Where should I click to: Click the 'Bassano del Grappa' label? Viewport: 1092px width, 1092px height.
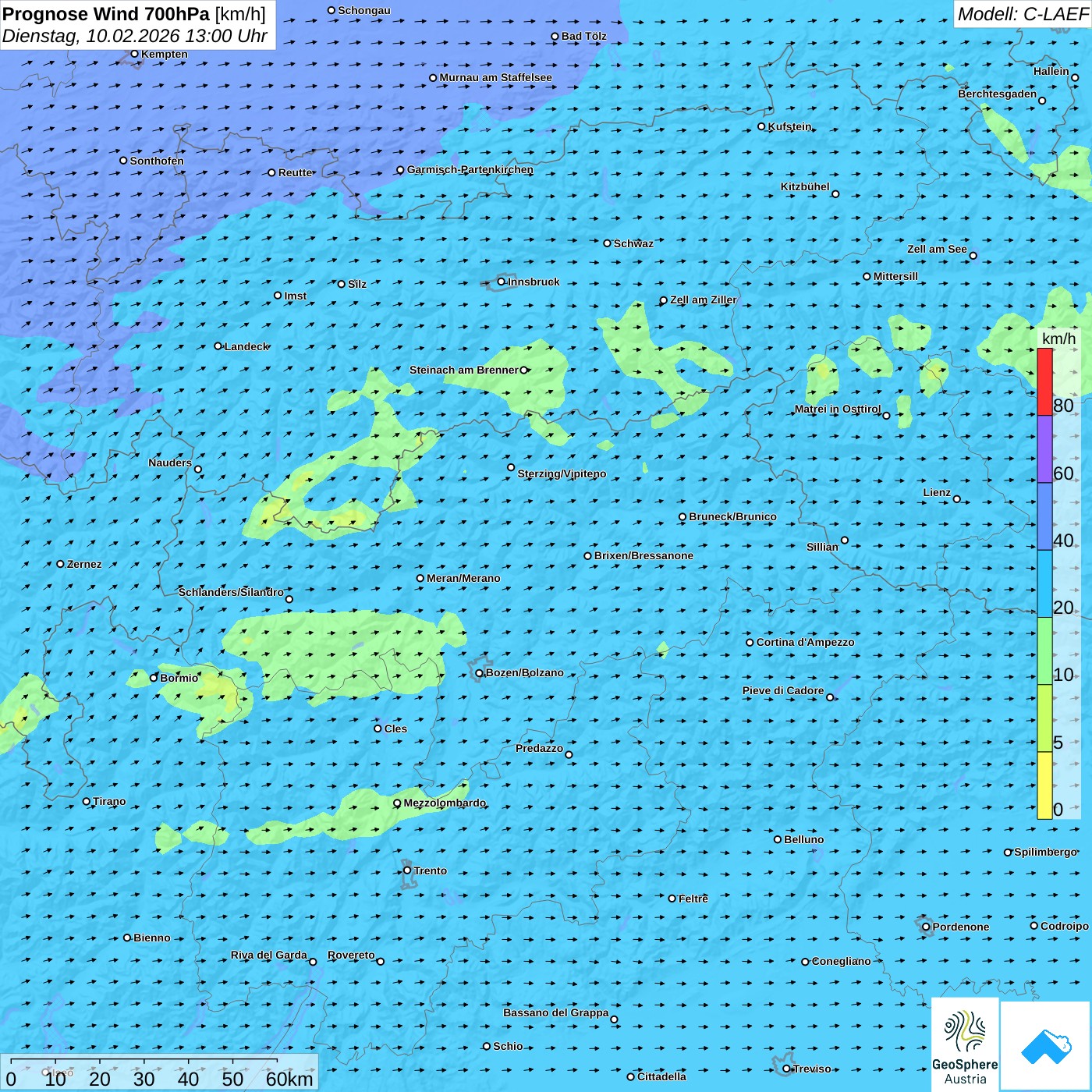555,1012
